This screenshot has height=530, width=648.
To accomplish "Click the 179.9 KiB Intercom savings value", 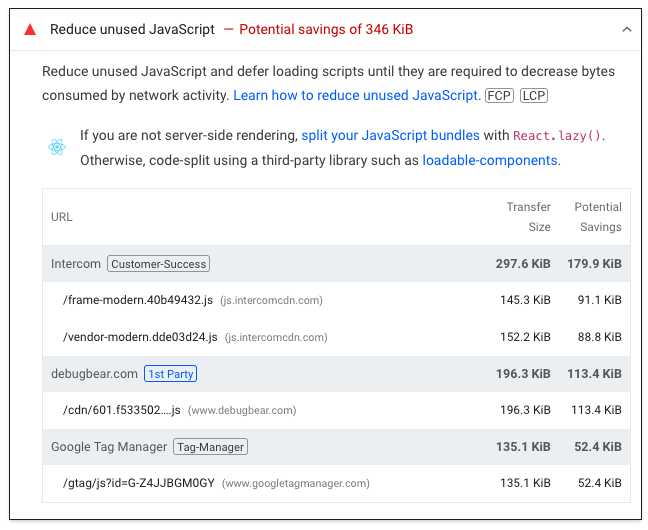I will click(594, 264).
